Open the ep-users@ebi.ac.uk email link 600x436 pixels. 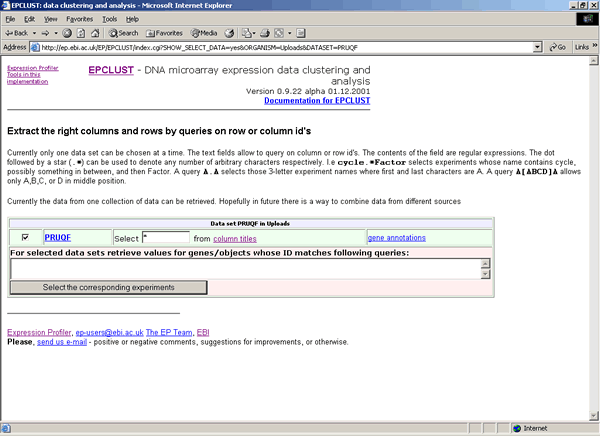coord(109,332)
